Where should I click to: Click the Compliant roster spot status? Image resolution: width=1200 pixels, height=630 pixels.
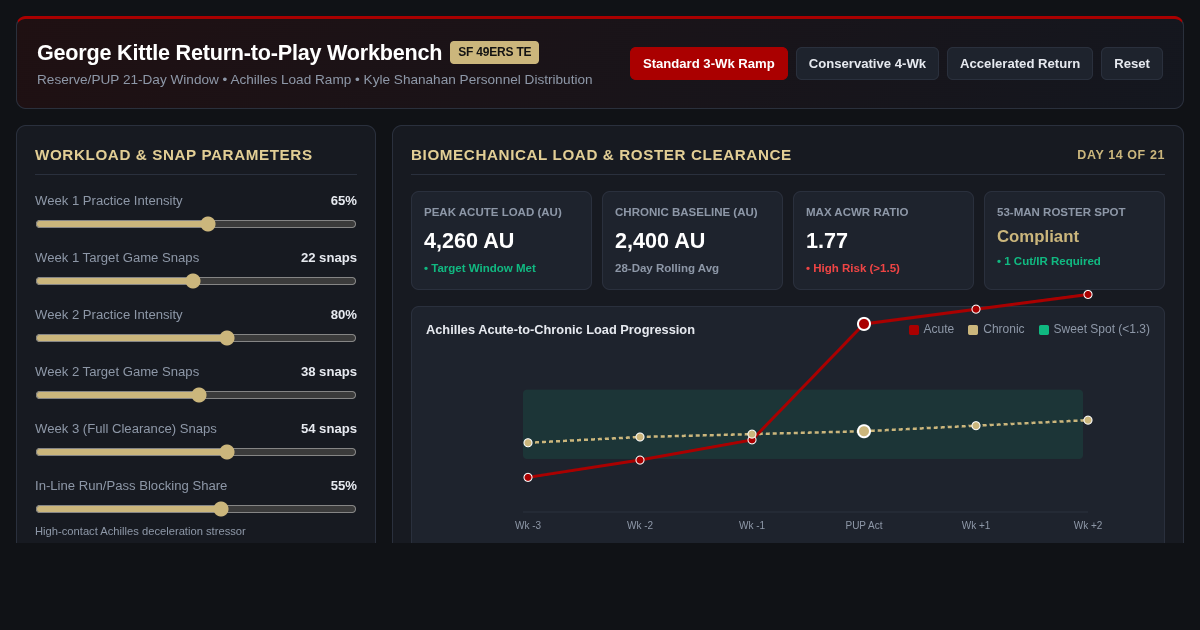tap(1038, 237)
